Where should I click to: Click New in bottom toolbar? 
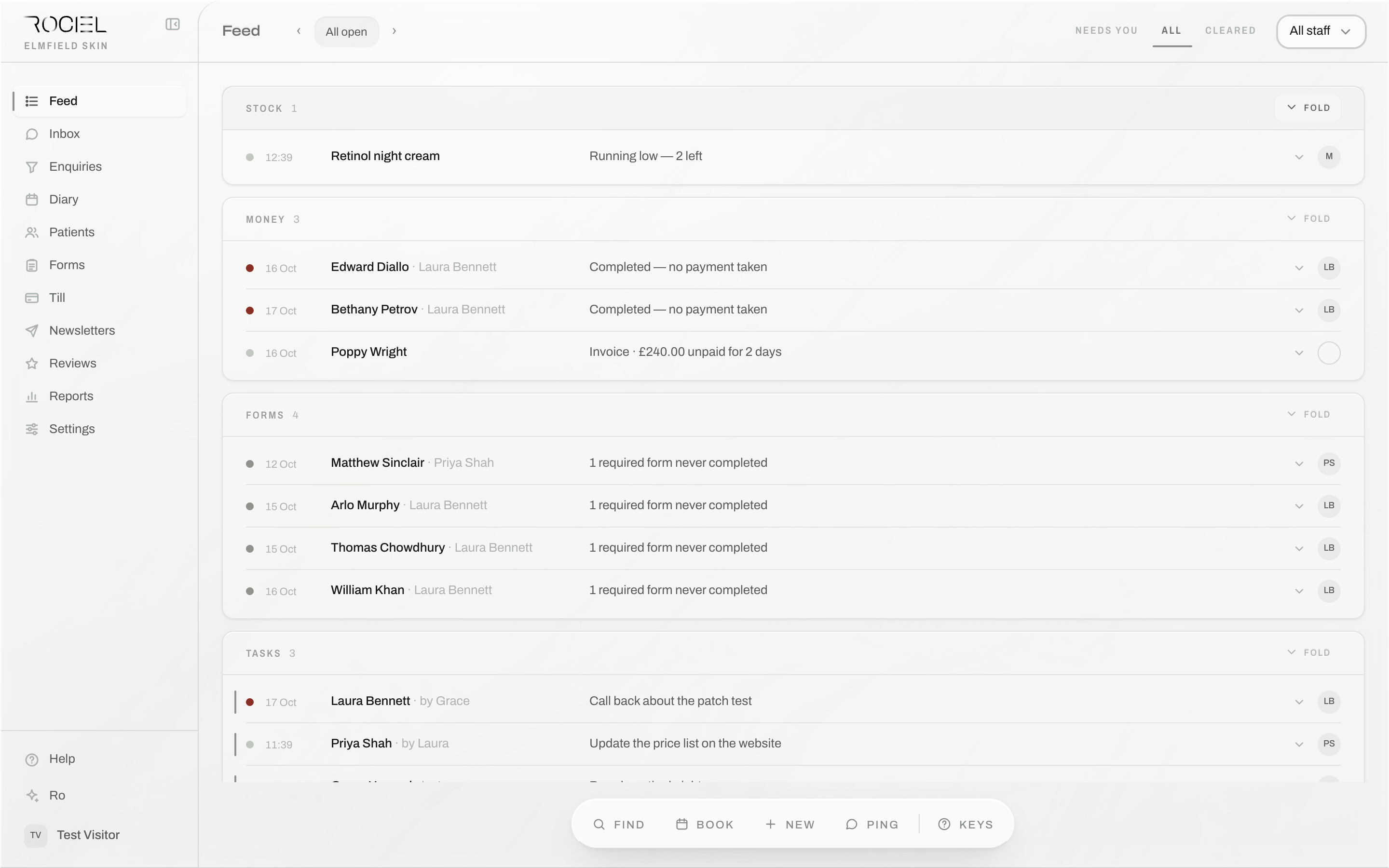(x=790, y=825)
